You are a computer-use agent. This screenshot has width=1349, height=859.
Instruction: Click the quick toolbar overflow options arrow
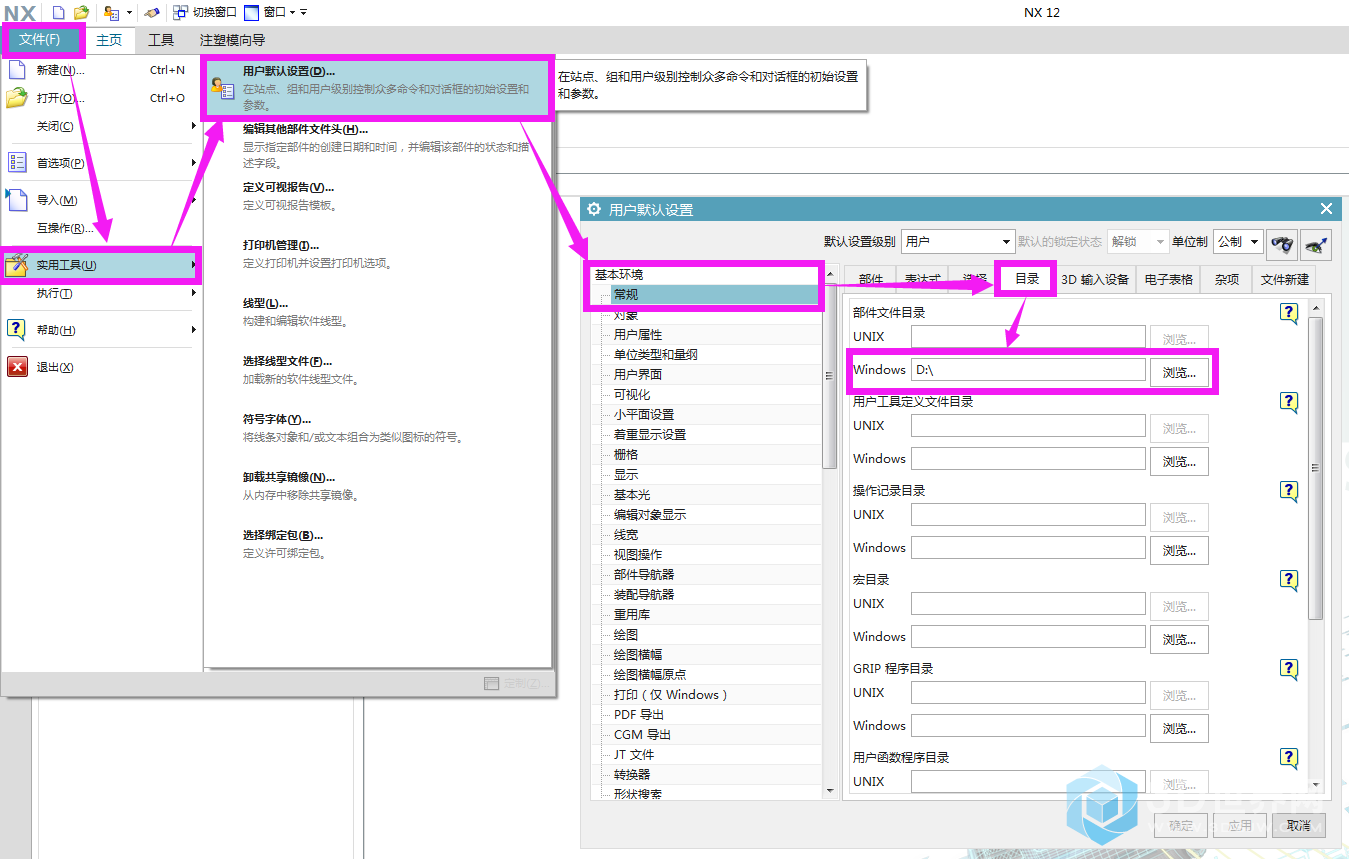[304, 13]
